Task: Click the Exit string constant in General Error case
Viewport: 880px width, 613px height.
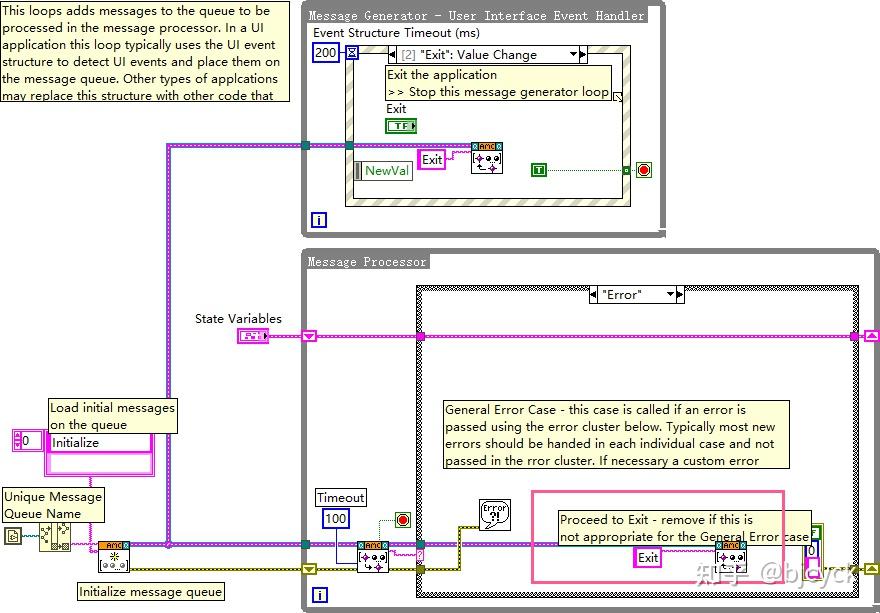Action: pos(646,558)
